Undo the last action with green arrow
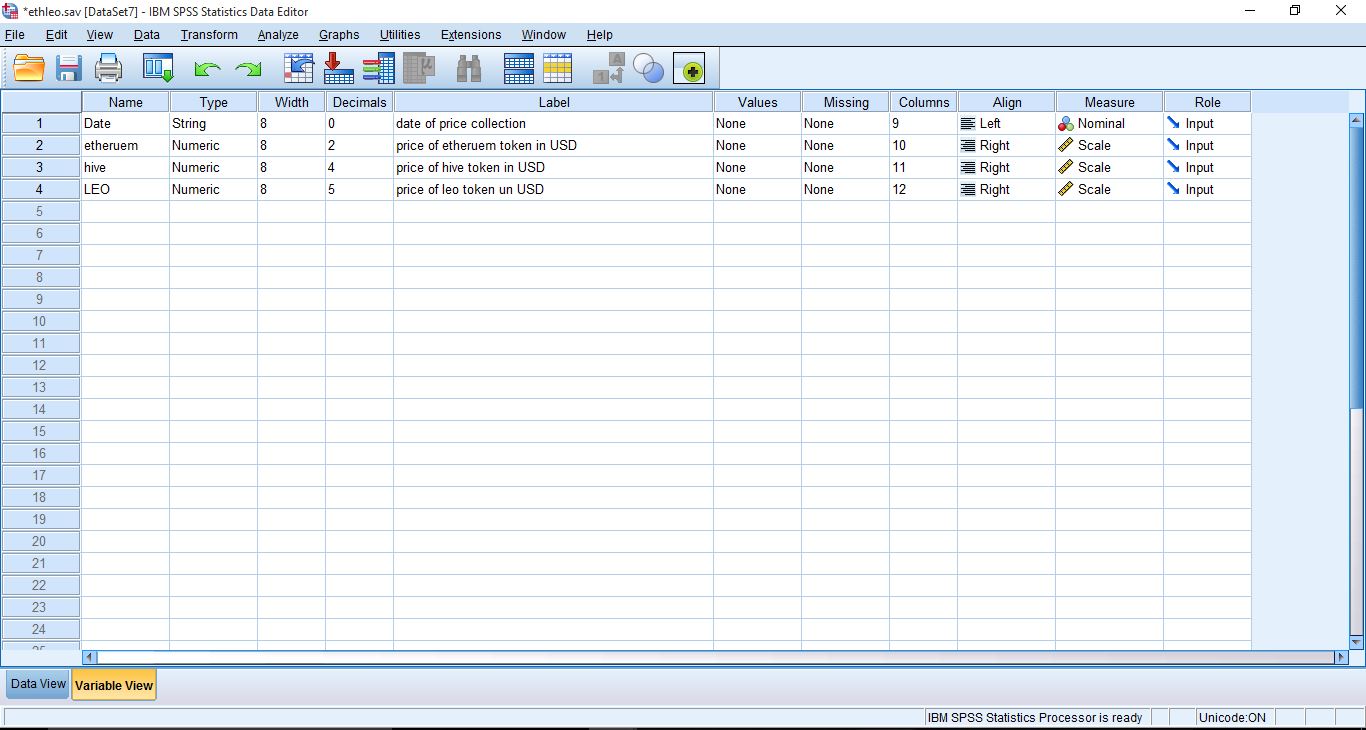This screenshot has height=730, width=1366. (x=207, y=70)
